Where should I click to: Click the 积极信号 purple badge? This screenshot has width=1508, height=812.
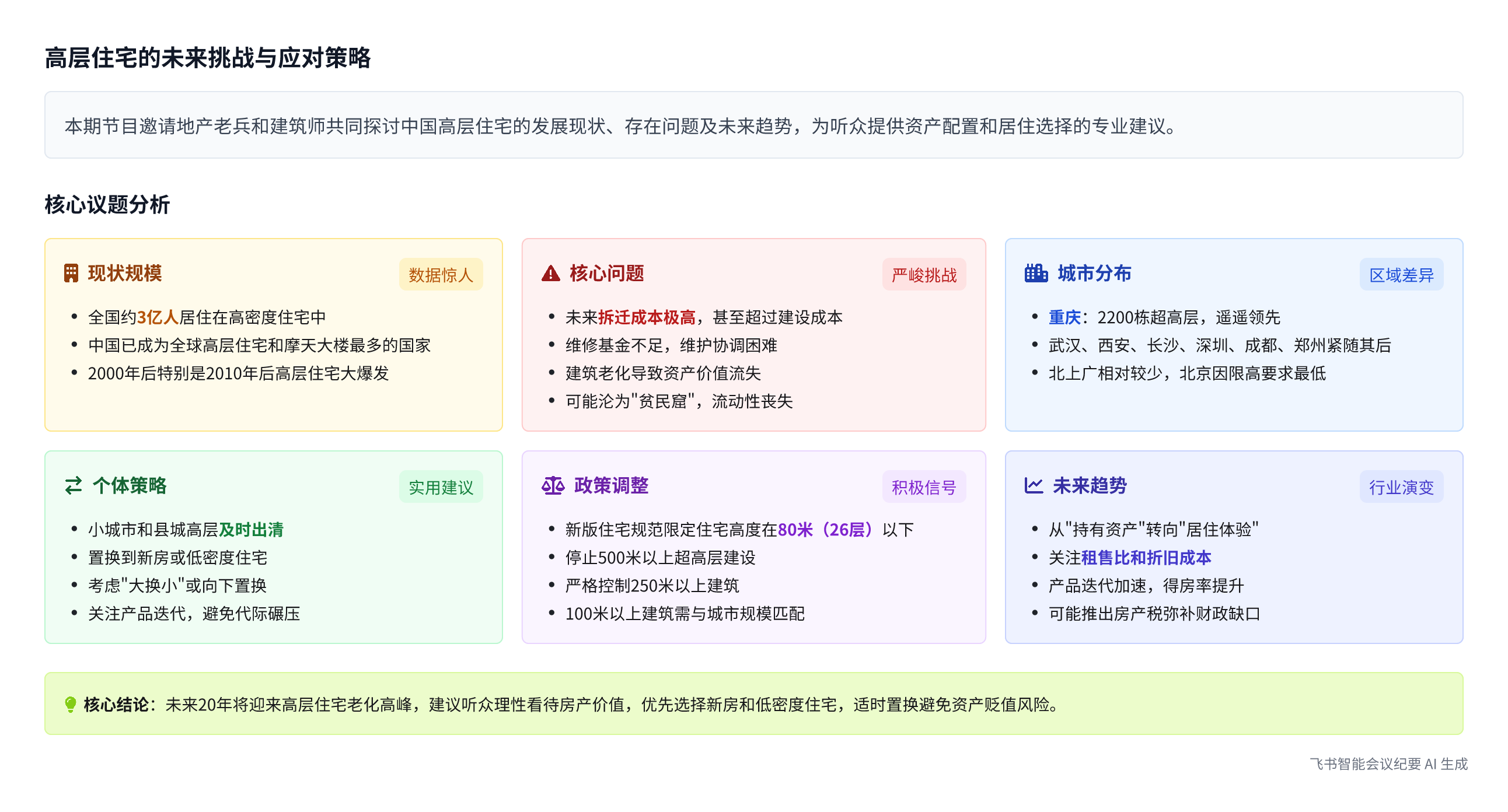[x=923, y=487]
